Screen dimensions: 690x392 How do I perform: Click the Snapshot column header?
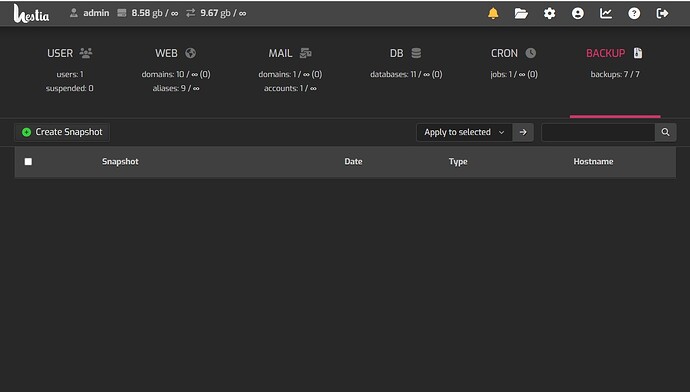[120, 161]
